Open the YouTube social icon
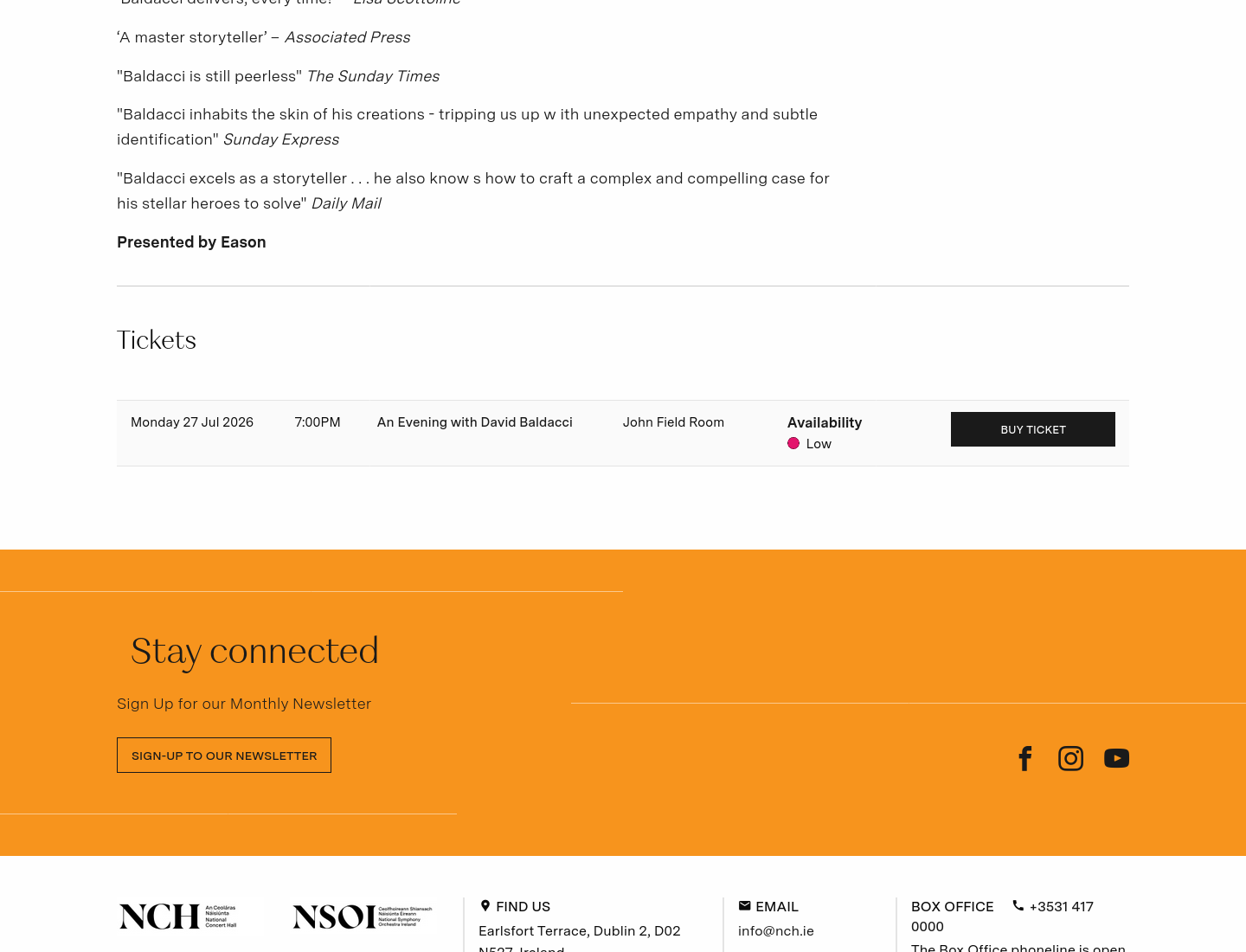1246x952 pixels. [x=1116, y=758]
